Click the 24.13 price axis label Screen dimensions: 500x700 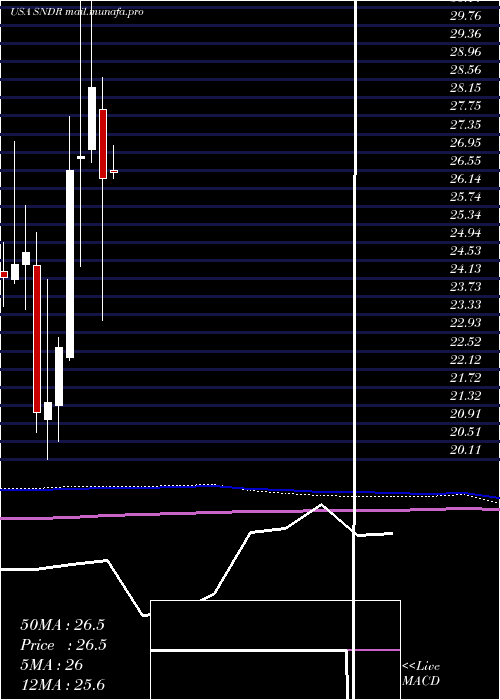click(x=466, y=269)
